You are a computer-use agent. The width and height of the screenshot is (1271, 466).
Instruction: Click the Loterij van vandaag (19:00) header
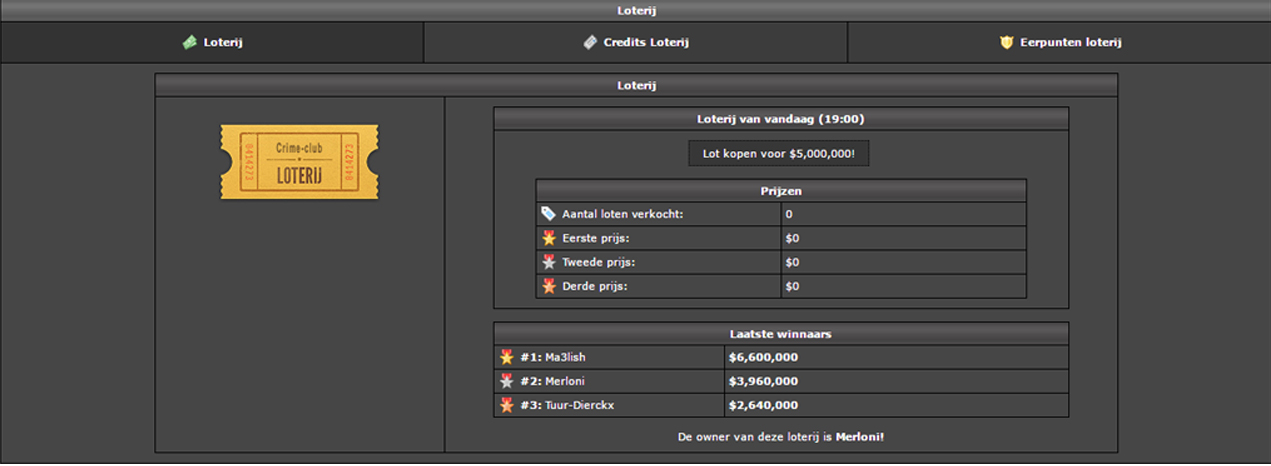pos(780,119)
